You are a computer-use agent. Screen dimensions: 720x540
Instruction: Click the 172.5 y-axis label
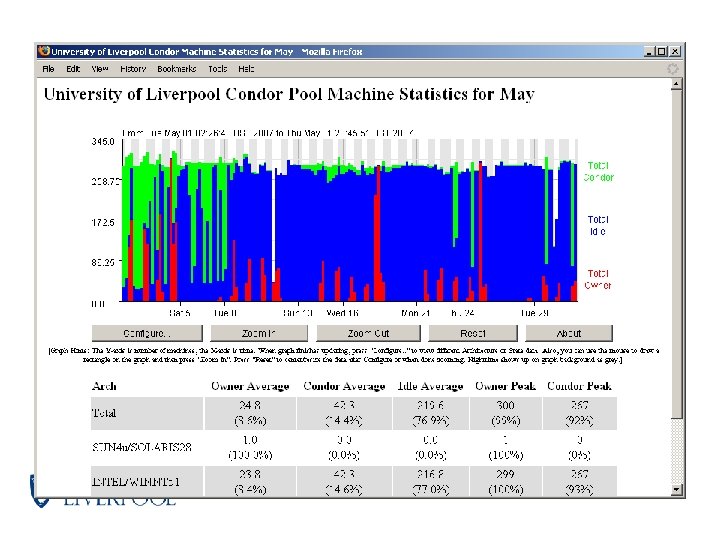pos(103,223)
